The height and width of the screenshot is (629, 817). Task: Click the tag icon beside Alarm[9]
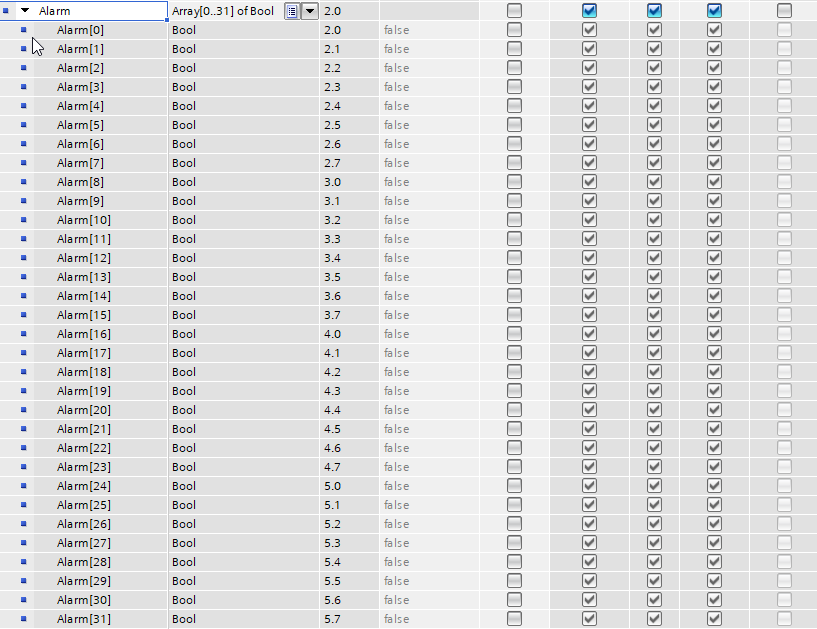23,201
